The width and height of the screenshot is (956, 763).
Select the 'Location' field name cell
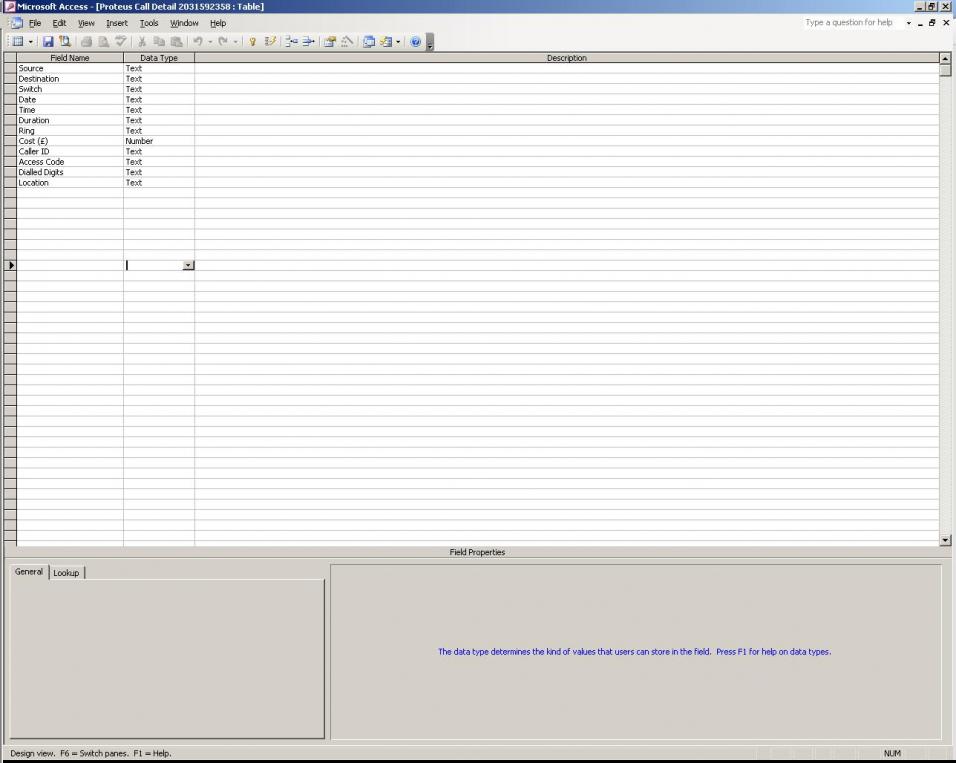click(x=70, y=182)
